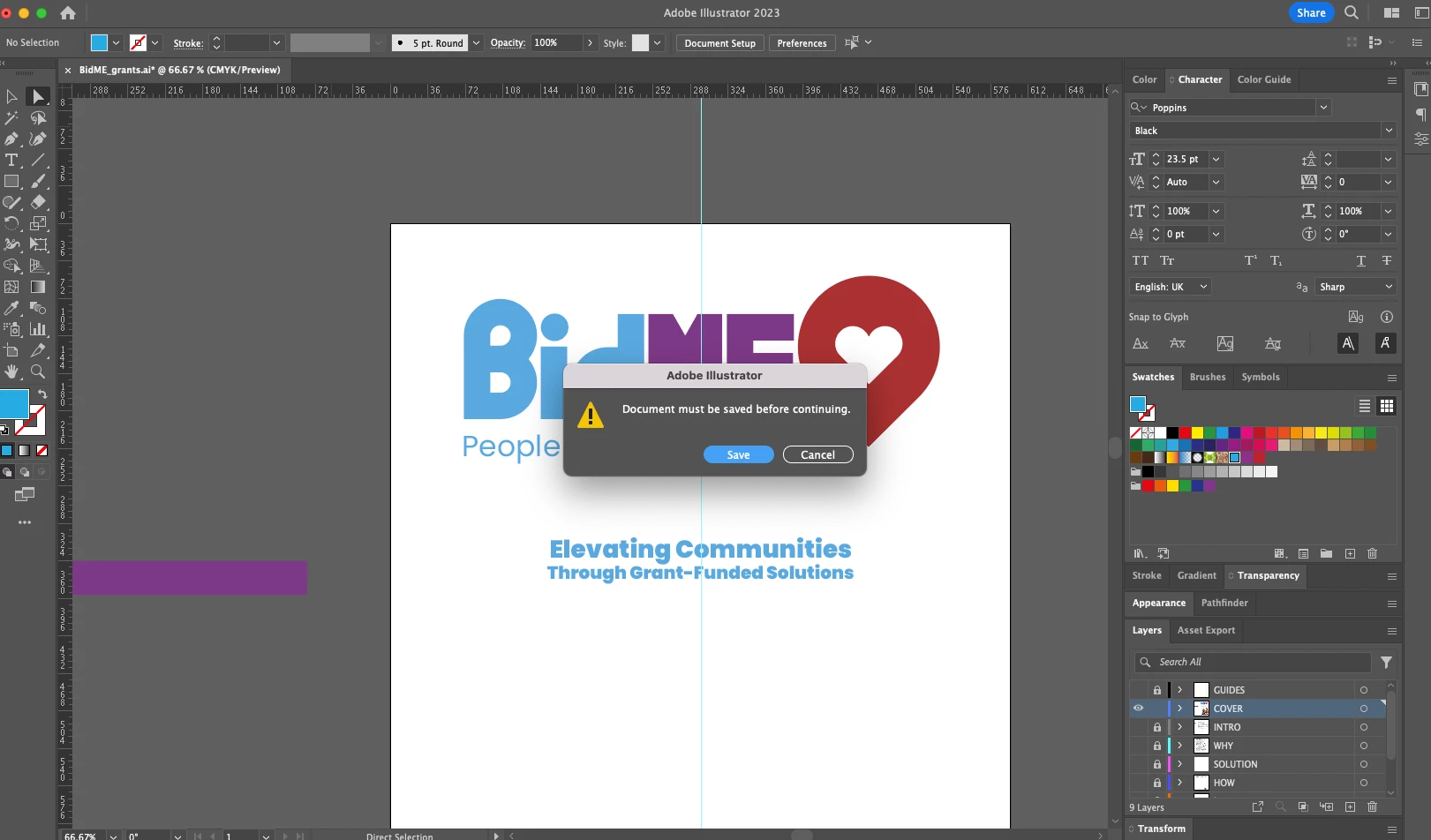Select the Column Graph tool
Screen dimensions: 1431x840
pyautogui.click(x=38, y=329)
